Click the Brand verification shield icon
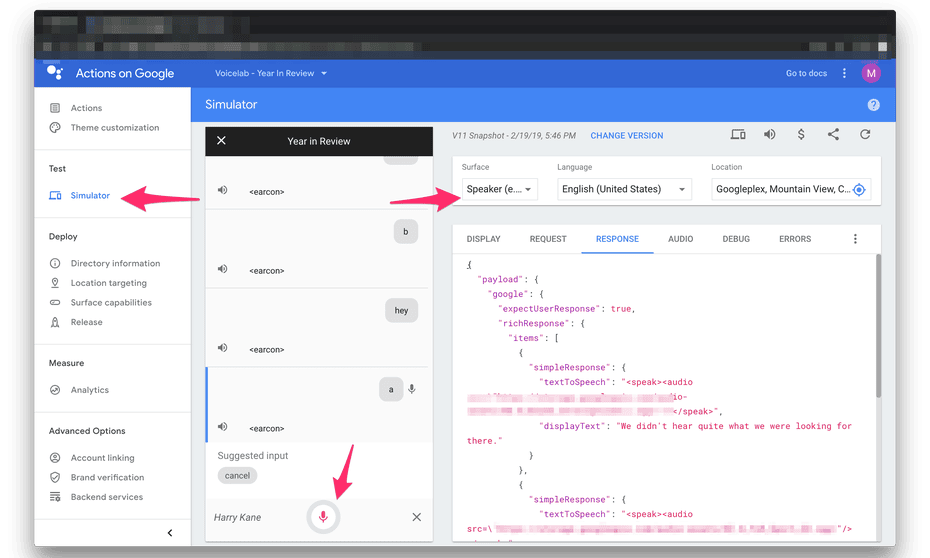 point(55,477)
